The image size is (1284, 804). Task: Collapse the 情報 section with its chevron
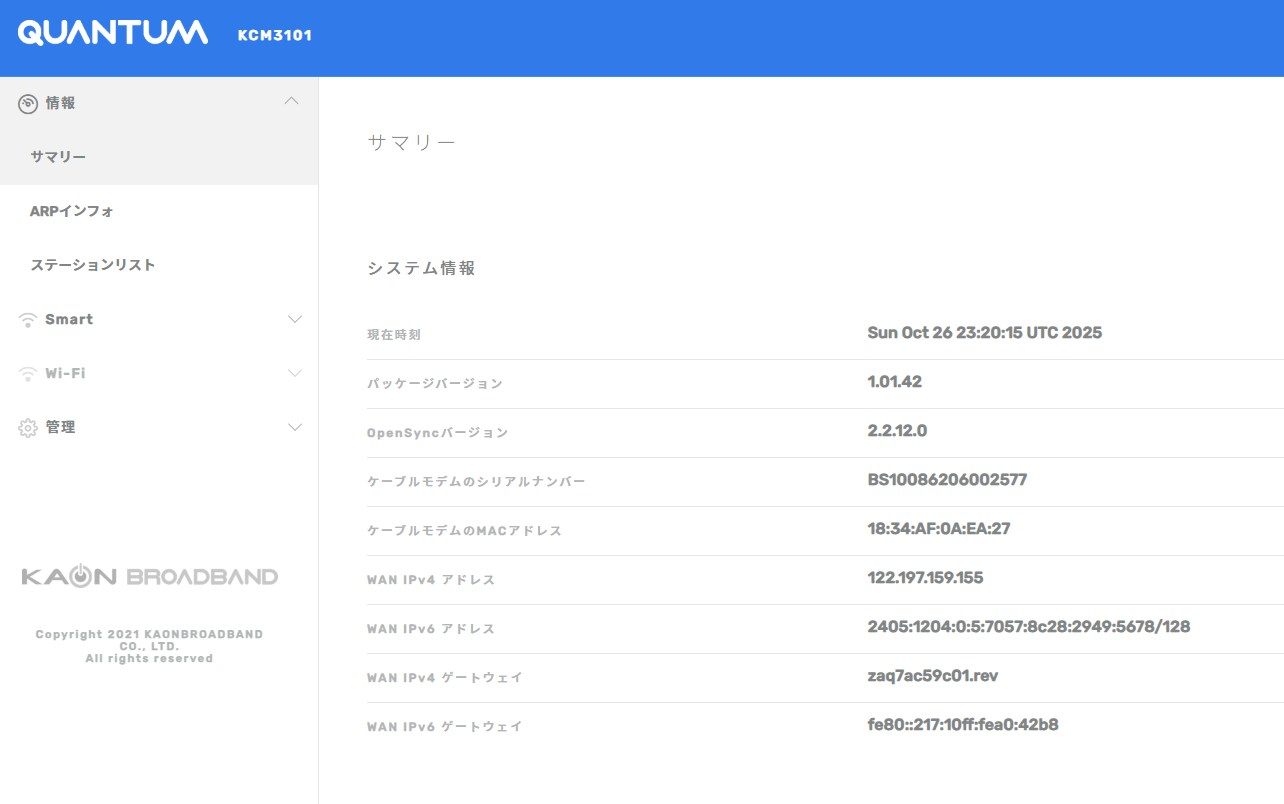(292, 101)
